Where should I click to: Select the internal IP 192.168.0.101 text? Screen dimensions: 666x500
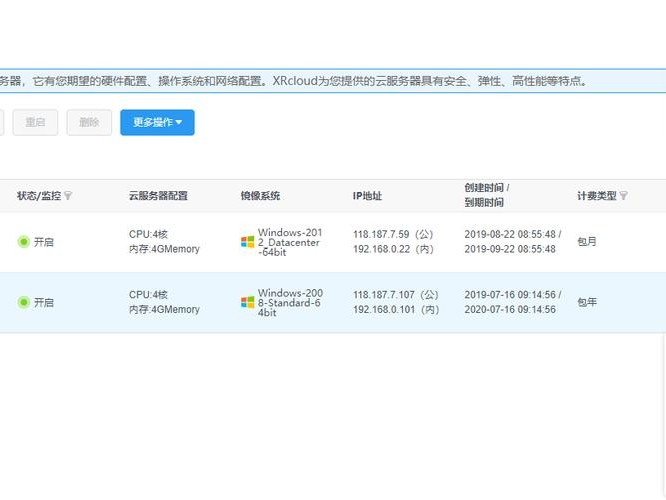(x=384, y=309)
